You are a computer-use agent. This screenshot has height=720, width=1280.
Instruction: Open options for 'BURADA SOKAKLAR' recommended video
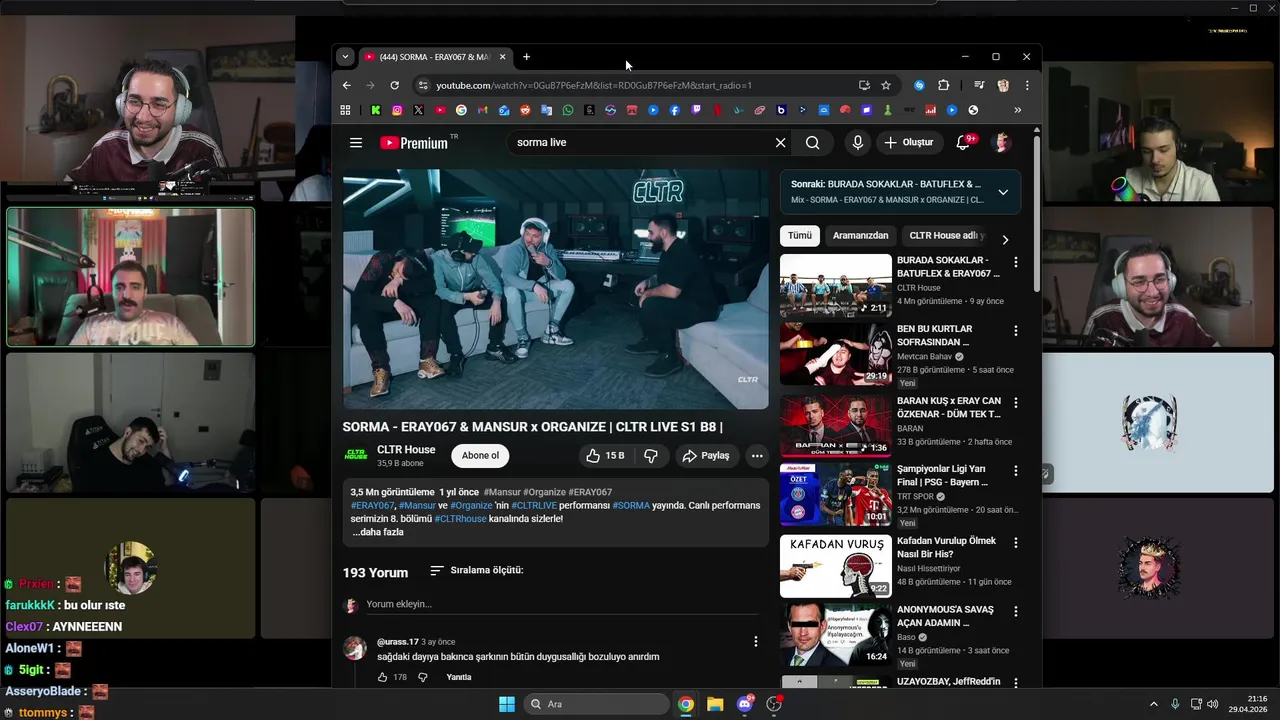click(1016, 262)
